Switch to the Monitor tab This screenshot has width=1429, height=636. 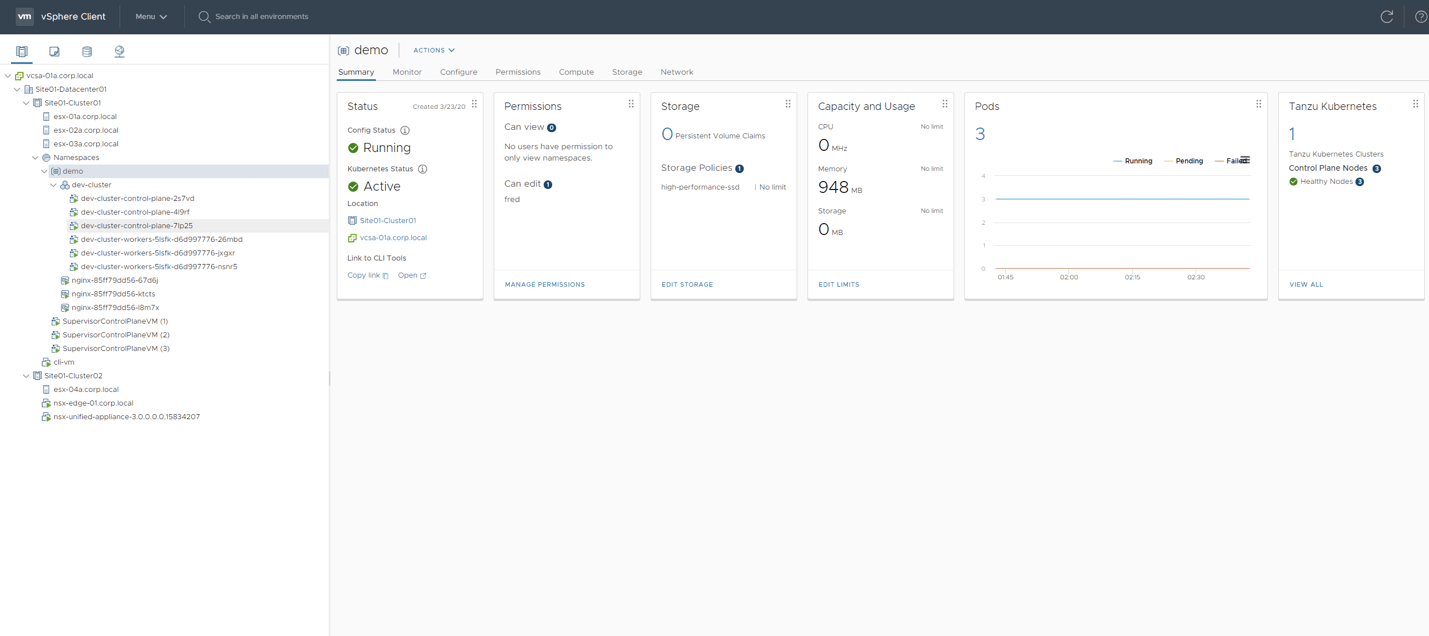(407, 72)
